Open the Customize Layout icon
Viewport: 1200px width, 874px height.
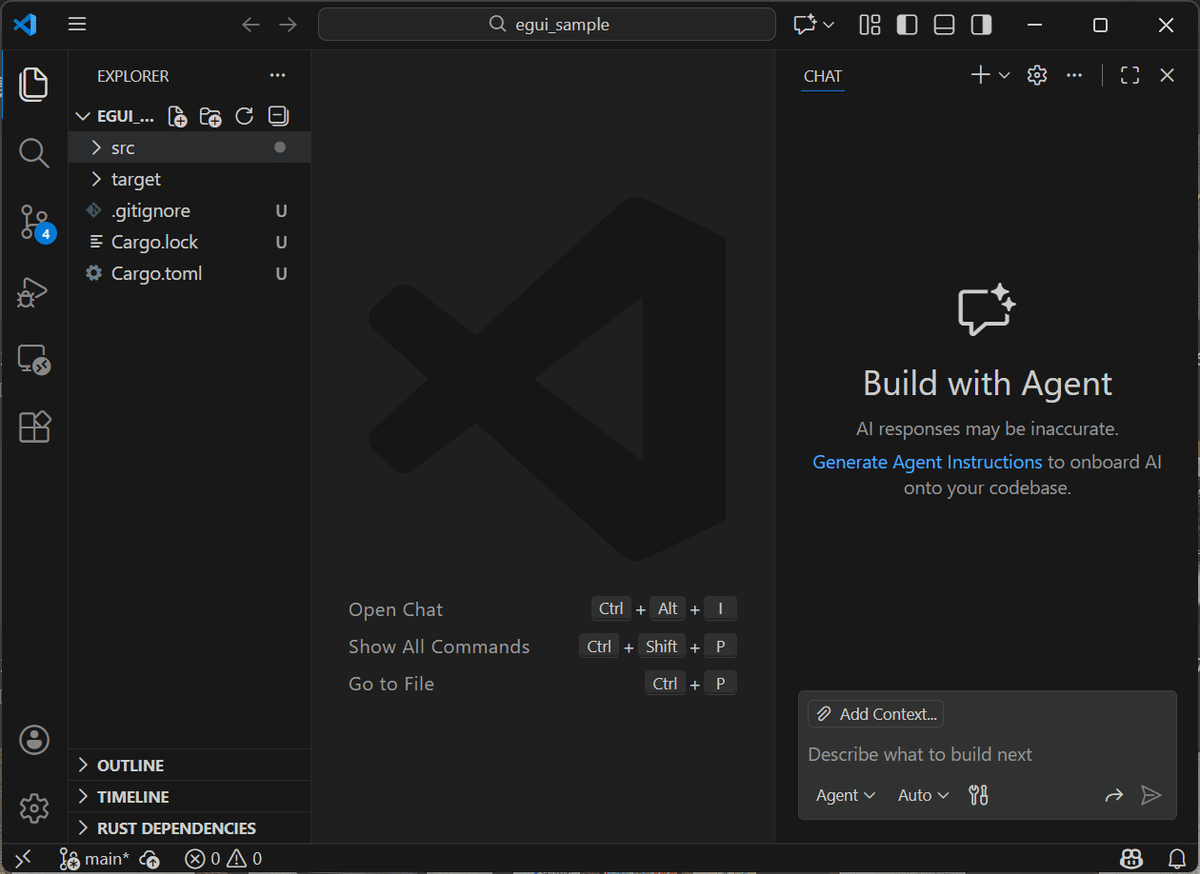point(870,25)
